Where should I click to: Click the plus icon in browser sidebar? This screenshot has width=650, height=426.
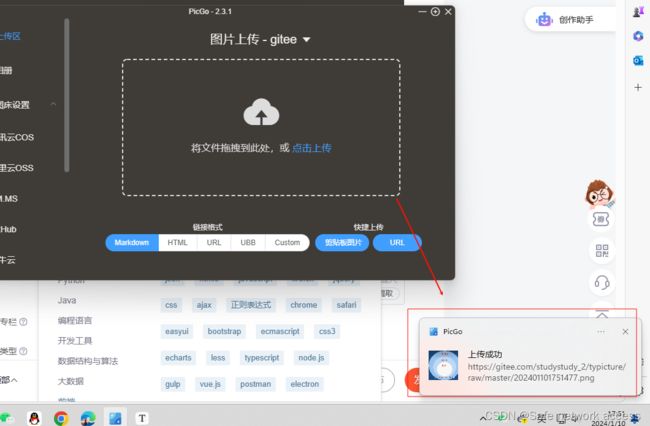[x=638, y=87]
